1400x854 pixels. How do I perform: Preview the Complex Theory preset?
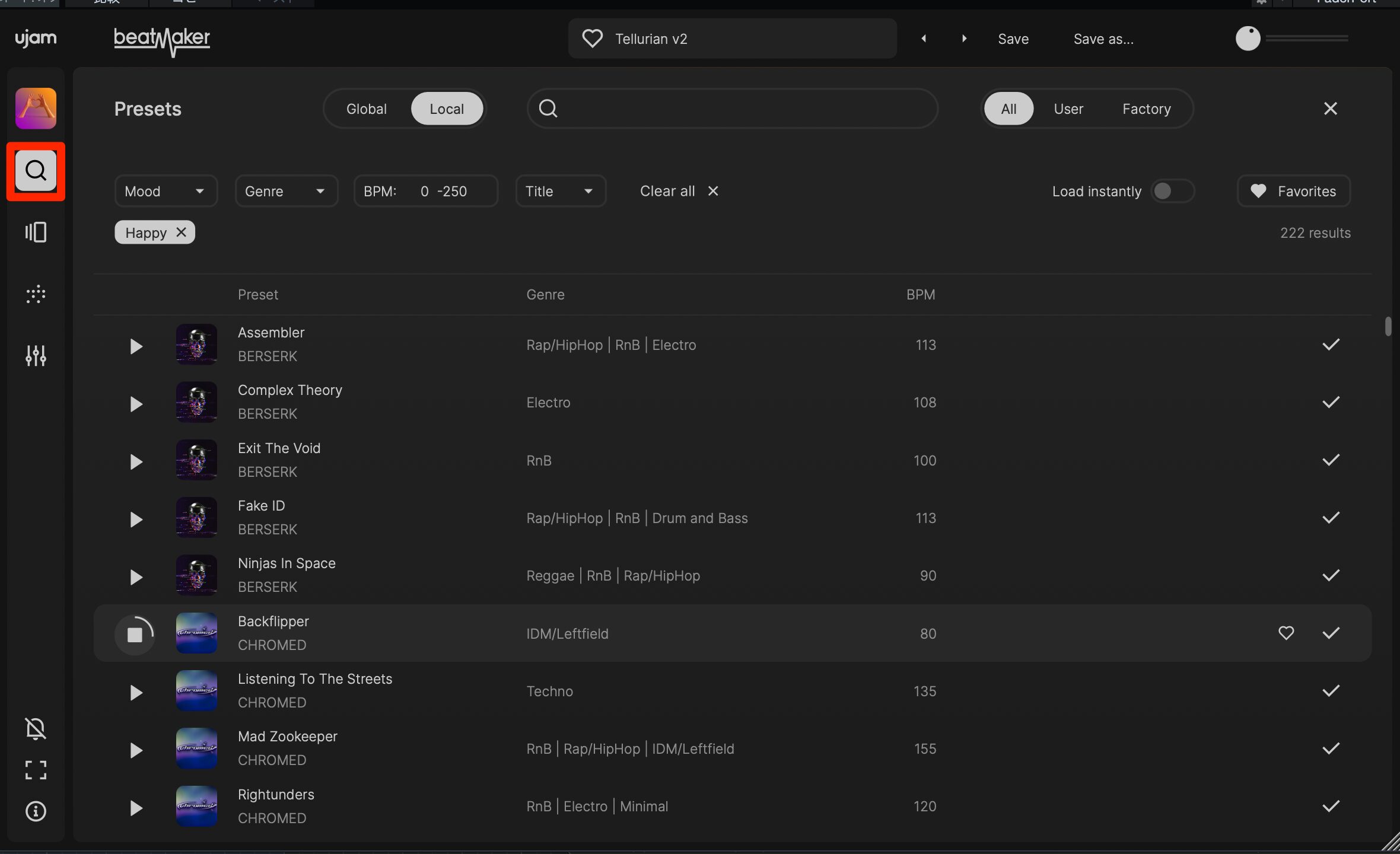click(x=136, y=404)
